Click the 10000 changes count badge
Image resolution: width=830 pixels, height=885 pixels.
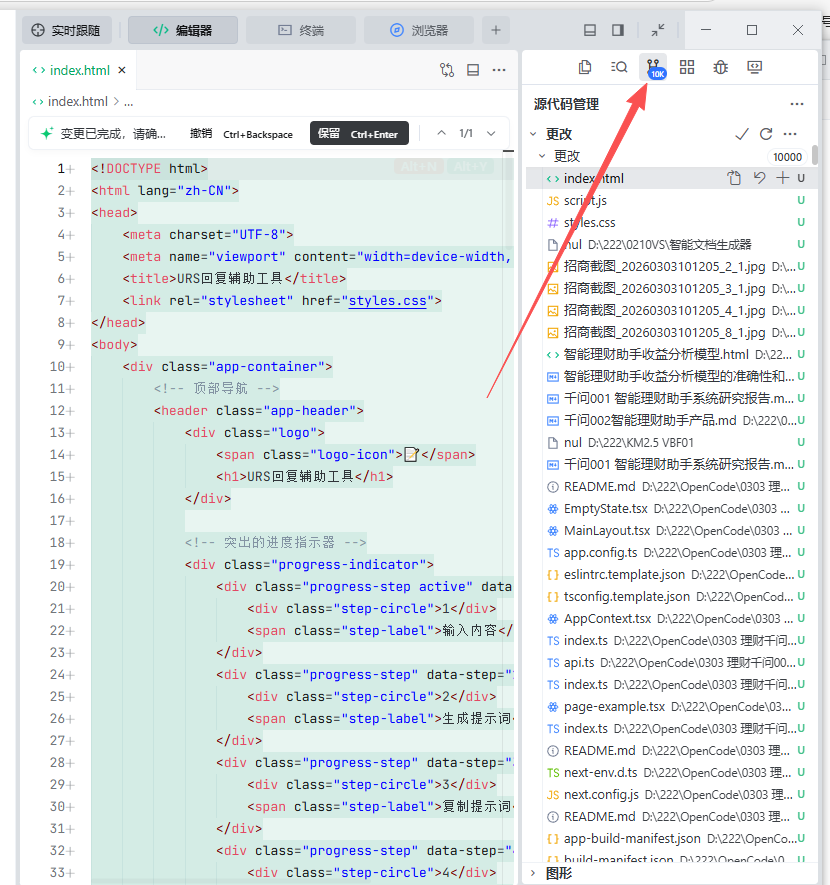coord(787,157)
